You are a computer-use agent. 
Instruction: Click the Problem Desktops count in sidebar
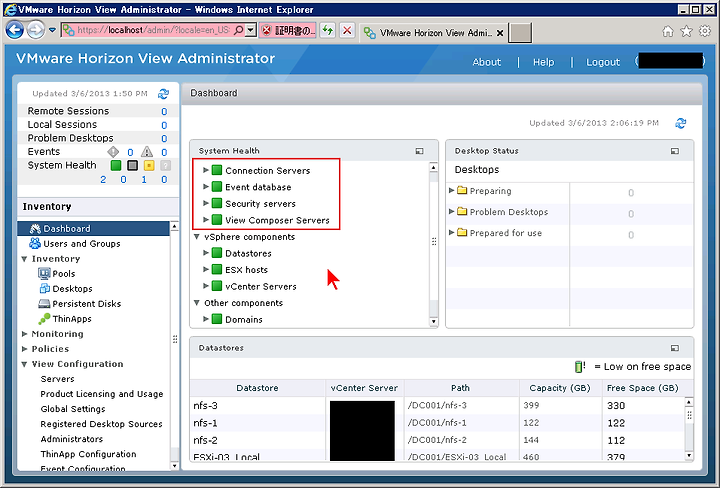tap(164, 139)
